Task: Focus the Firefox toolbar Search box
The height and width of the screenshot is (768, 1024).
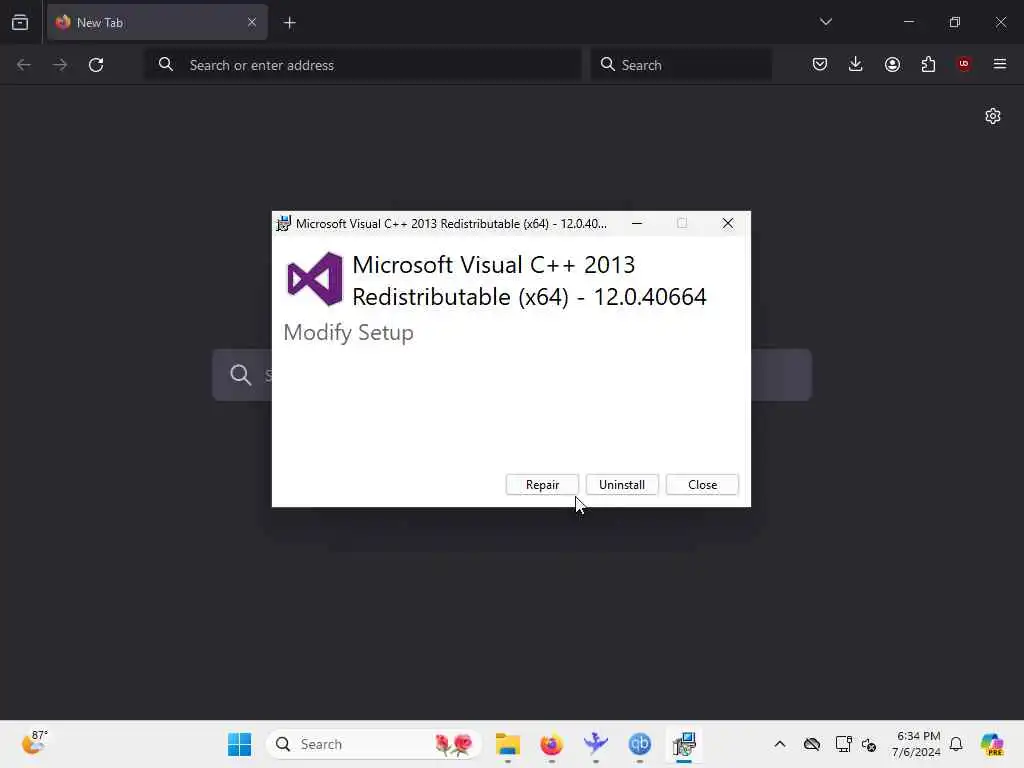Action: pos(680,65)
